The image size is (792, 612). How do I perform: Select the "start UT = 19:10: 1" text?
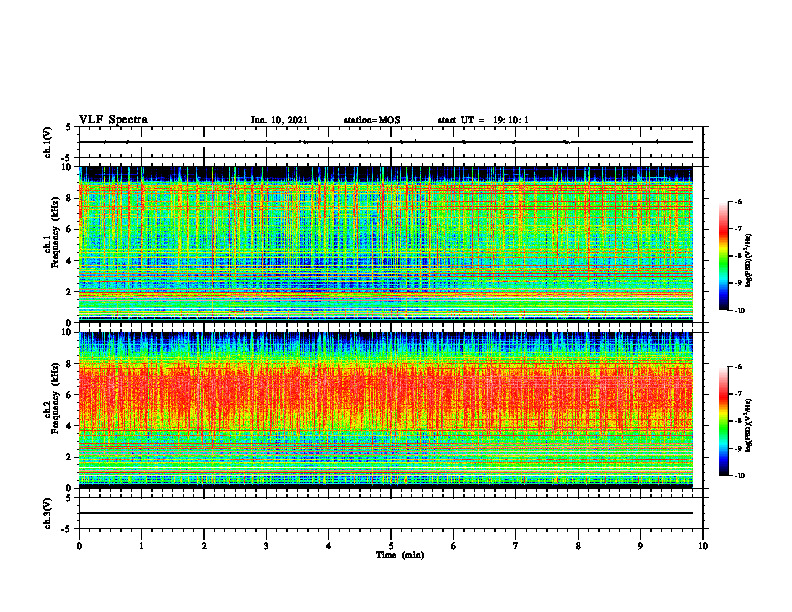(x=483, y=120)
